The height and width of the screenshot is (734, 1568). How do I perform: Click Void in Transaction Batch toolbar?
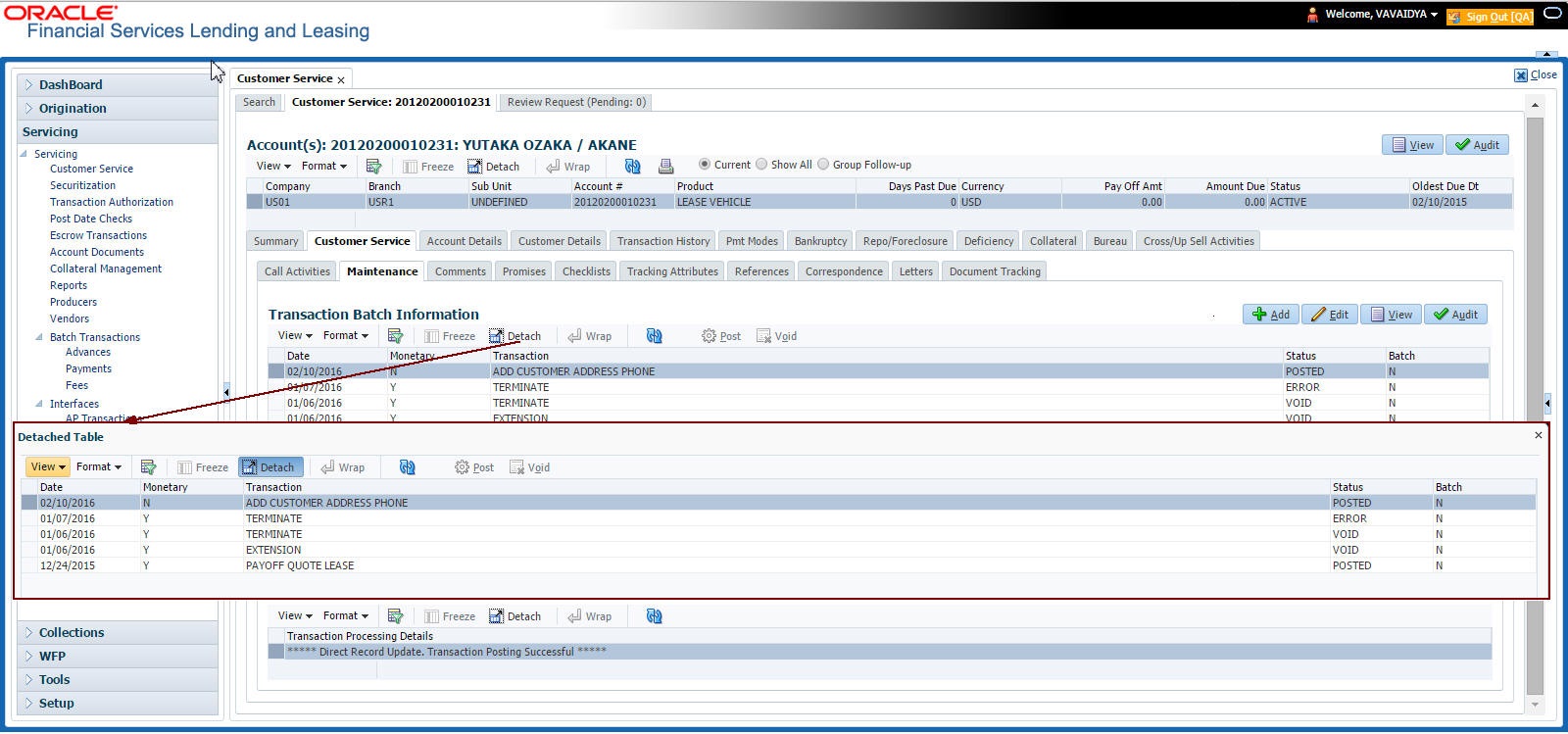[x=776, y=336]
